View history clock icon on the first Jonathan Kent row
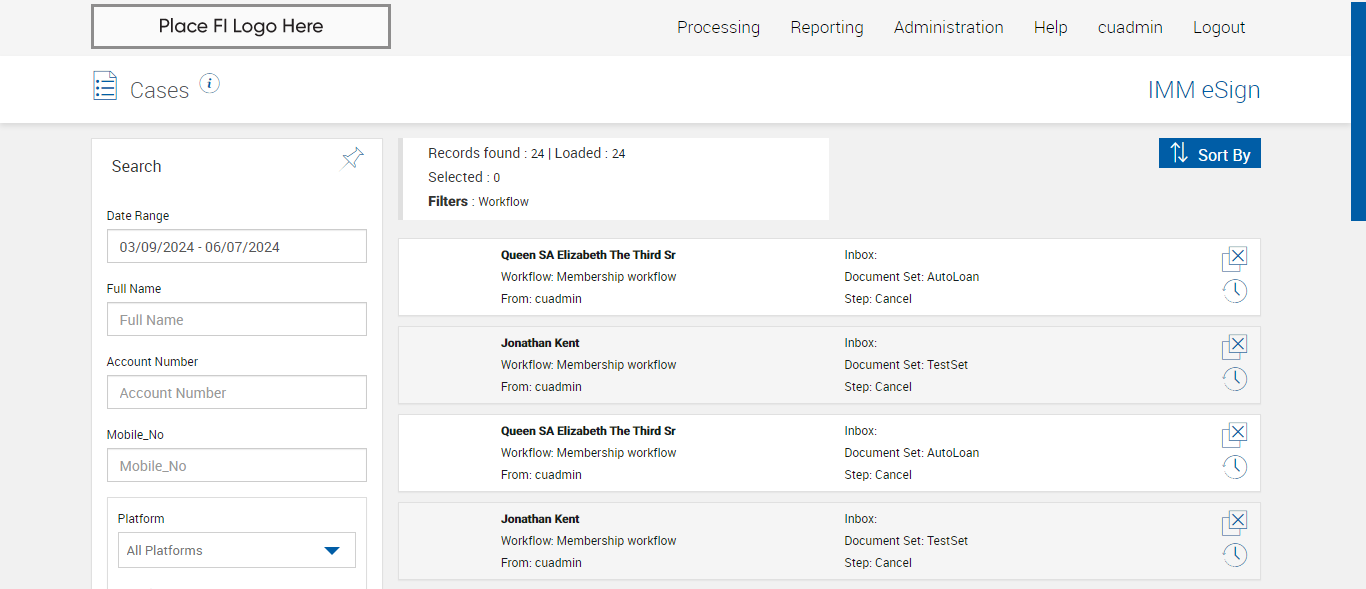Viewport: 1366px width, 589px height. [1235, 379]
